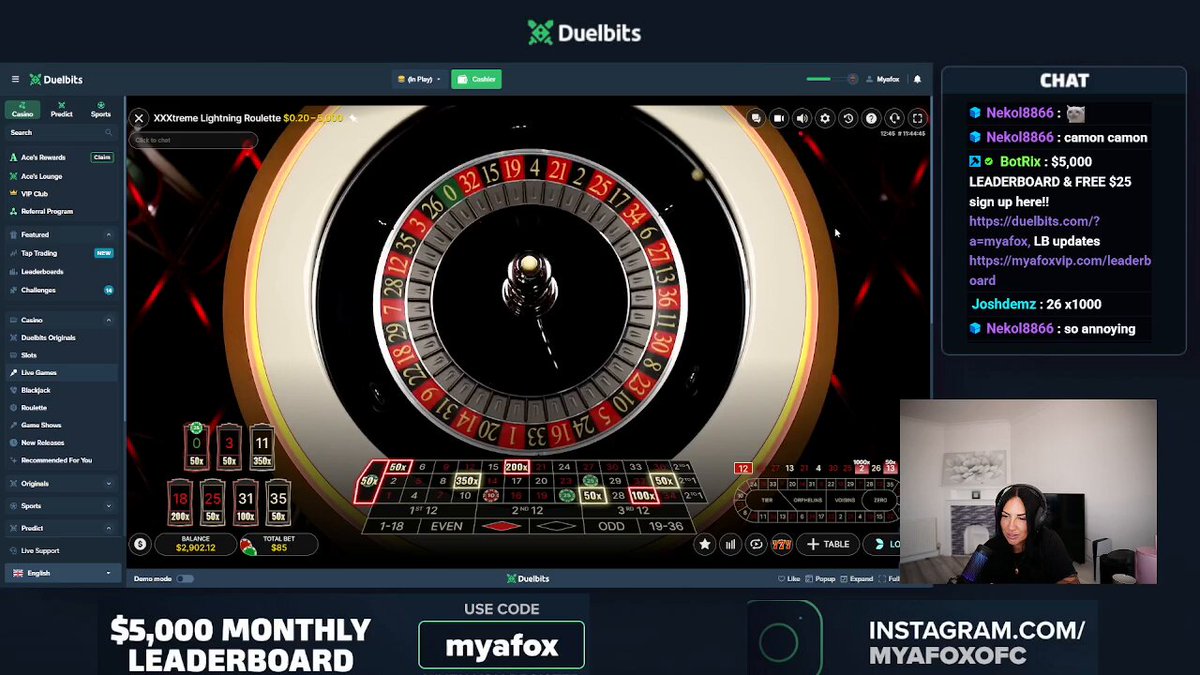Click the dollar cashier icon near balance

point(140,544)
